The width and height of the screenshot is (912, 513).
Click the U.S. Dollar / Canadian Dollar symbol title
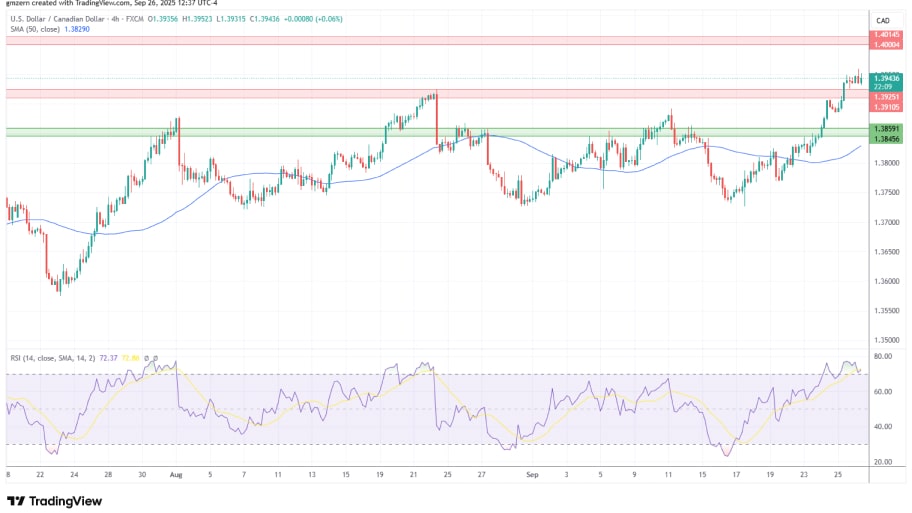pos(62,20)
